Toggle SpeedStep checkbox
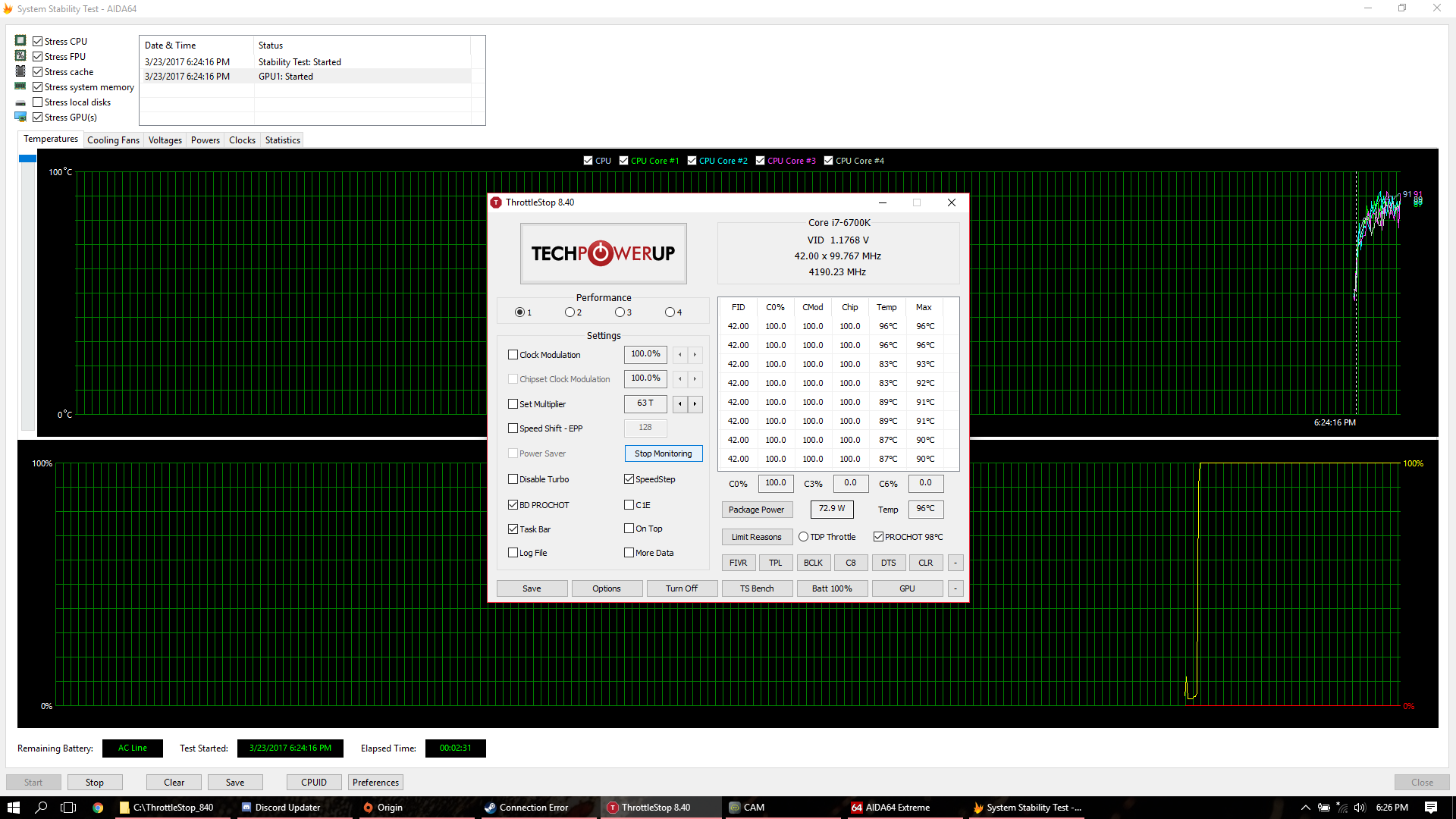The width and height of the screenshot is (1456, 819). coord(629,479)
